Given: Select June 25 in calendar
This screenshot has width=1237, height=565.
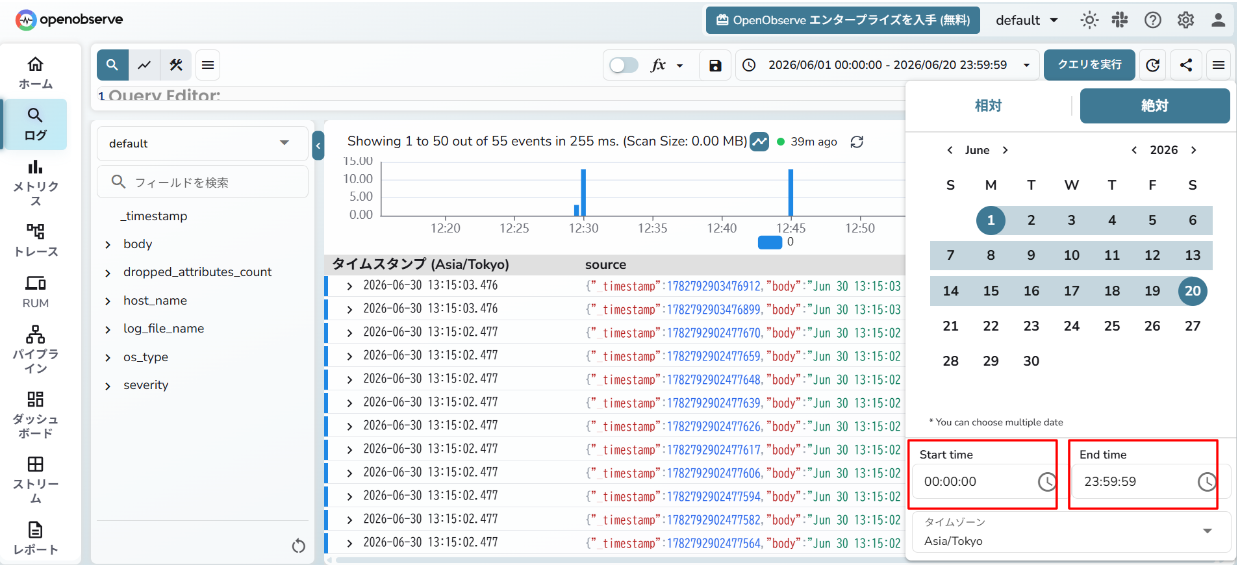Looking at the screenshot, I should click(1112, 326).
